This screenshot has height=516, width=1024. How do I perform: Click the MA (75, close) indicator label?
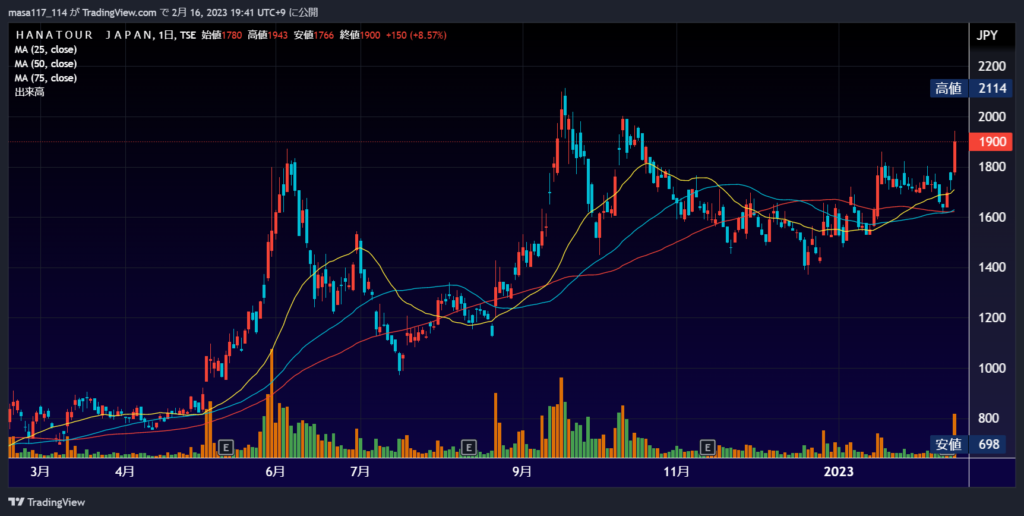click(46, 78)
